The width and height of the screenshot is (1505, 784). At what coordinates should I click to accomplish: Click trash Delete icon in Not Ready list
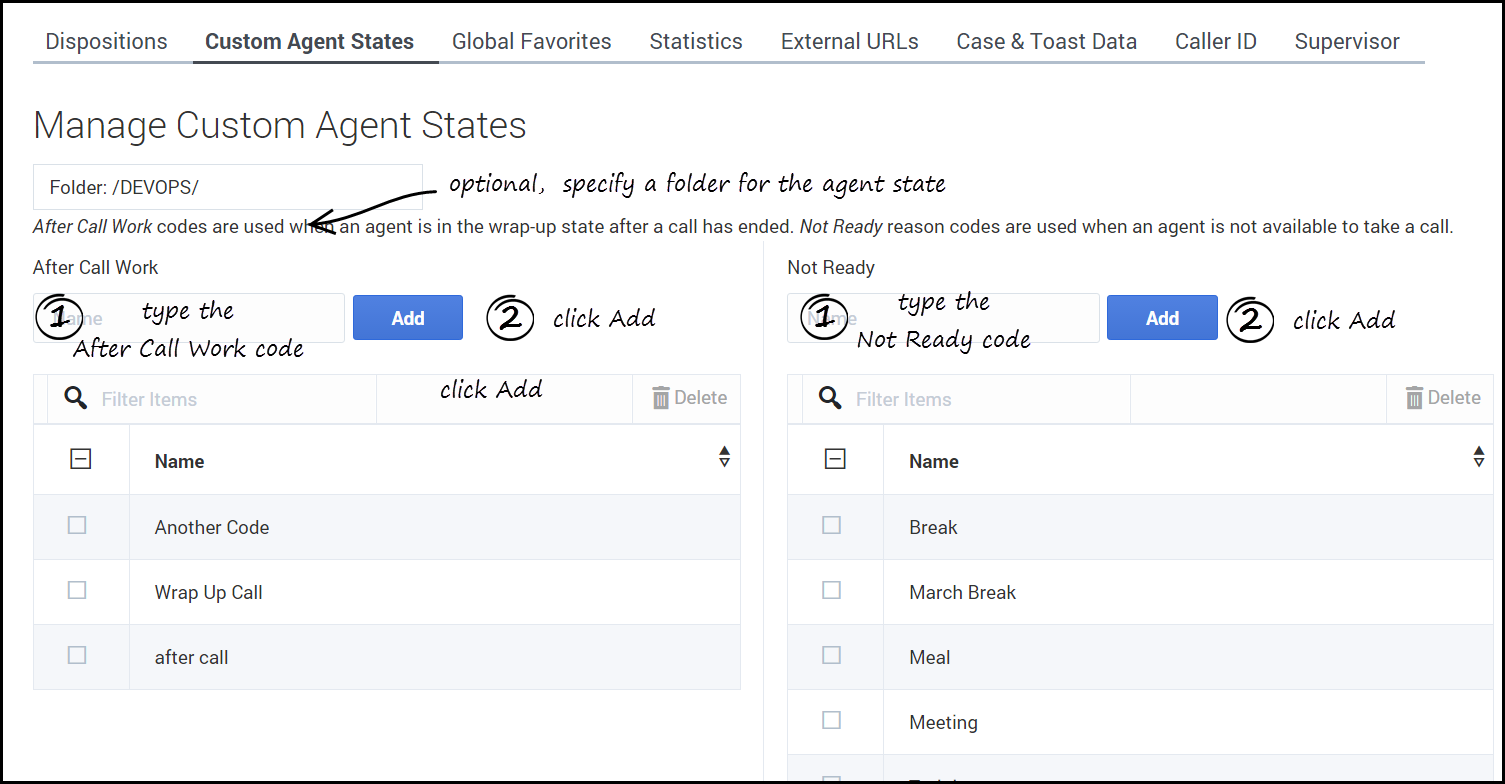pyautogui.click(x=1415, y=398)
